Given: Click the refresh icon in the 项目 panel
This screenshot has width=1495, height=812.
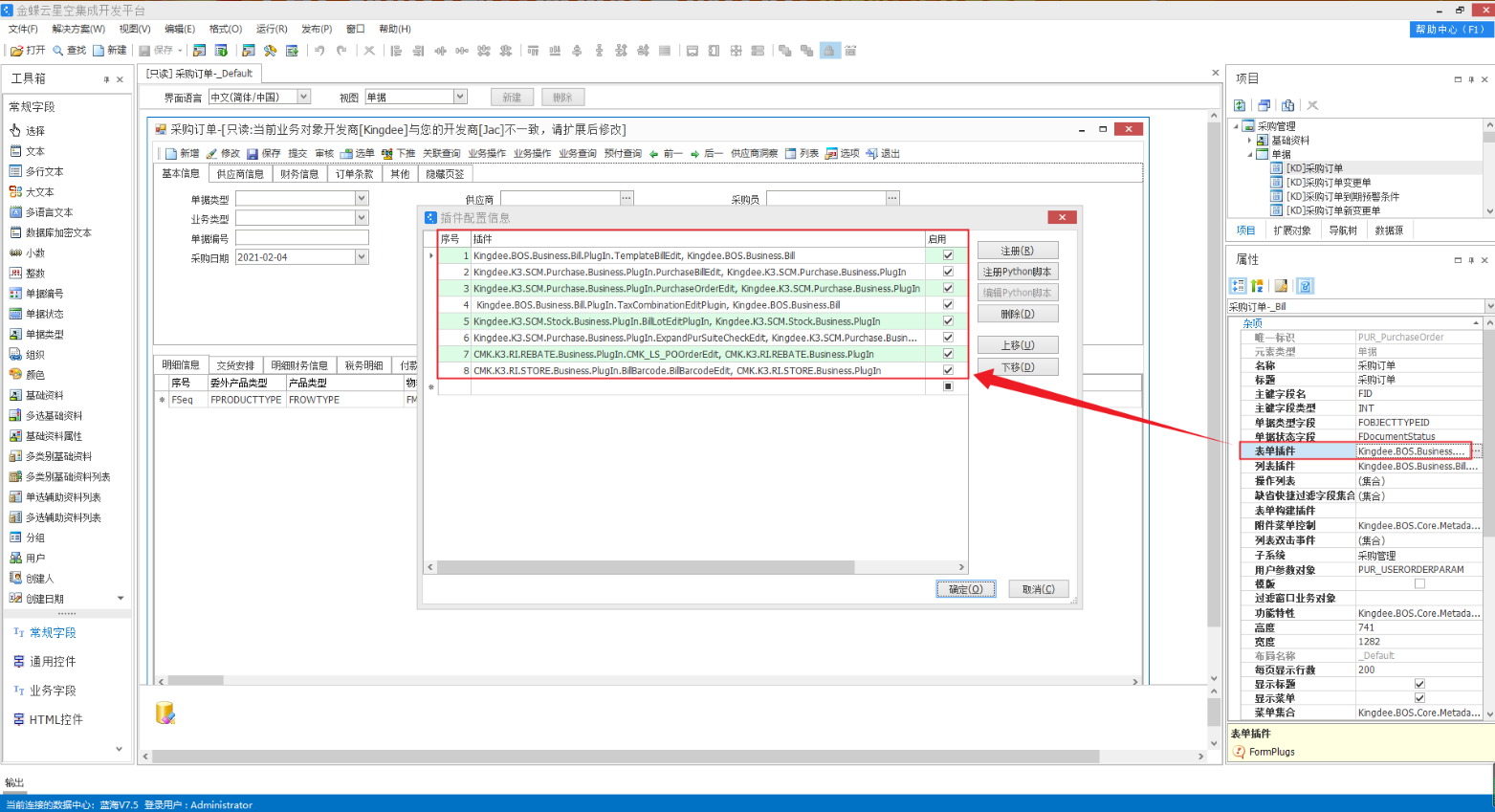Looking at the screenshot, I should 1241,105.
